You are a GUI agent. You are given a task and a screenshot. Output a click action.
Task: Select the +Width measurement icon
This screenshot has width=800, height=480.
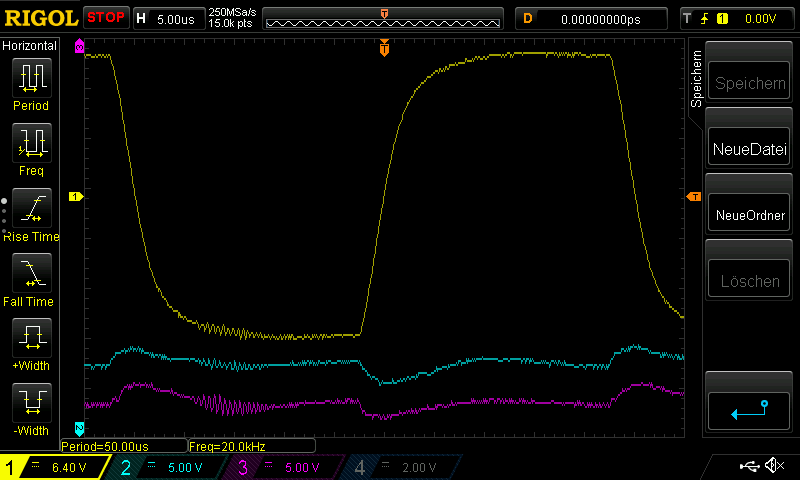click(x=32, y=338)
